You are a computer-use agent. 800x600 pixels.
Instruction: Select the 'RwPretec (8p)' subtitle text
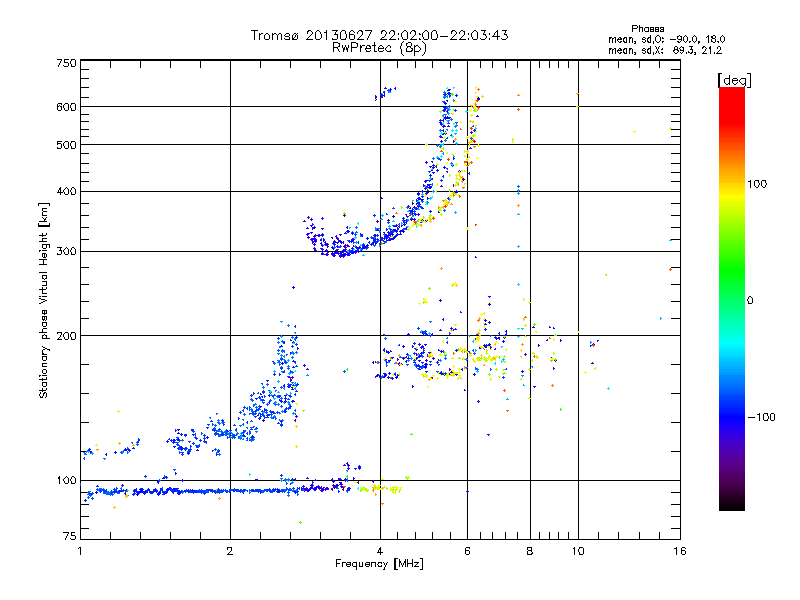(379, 48)
